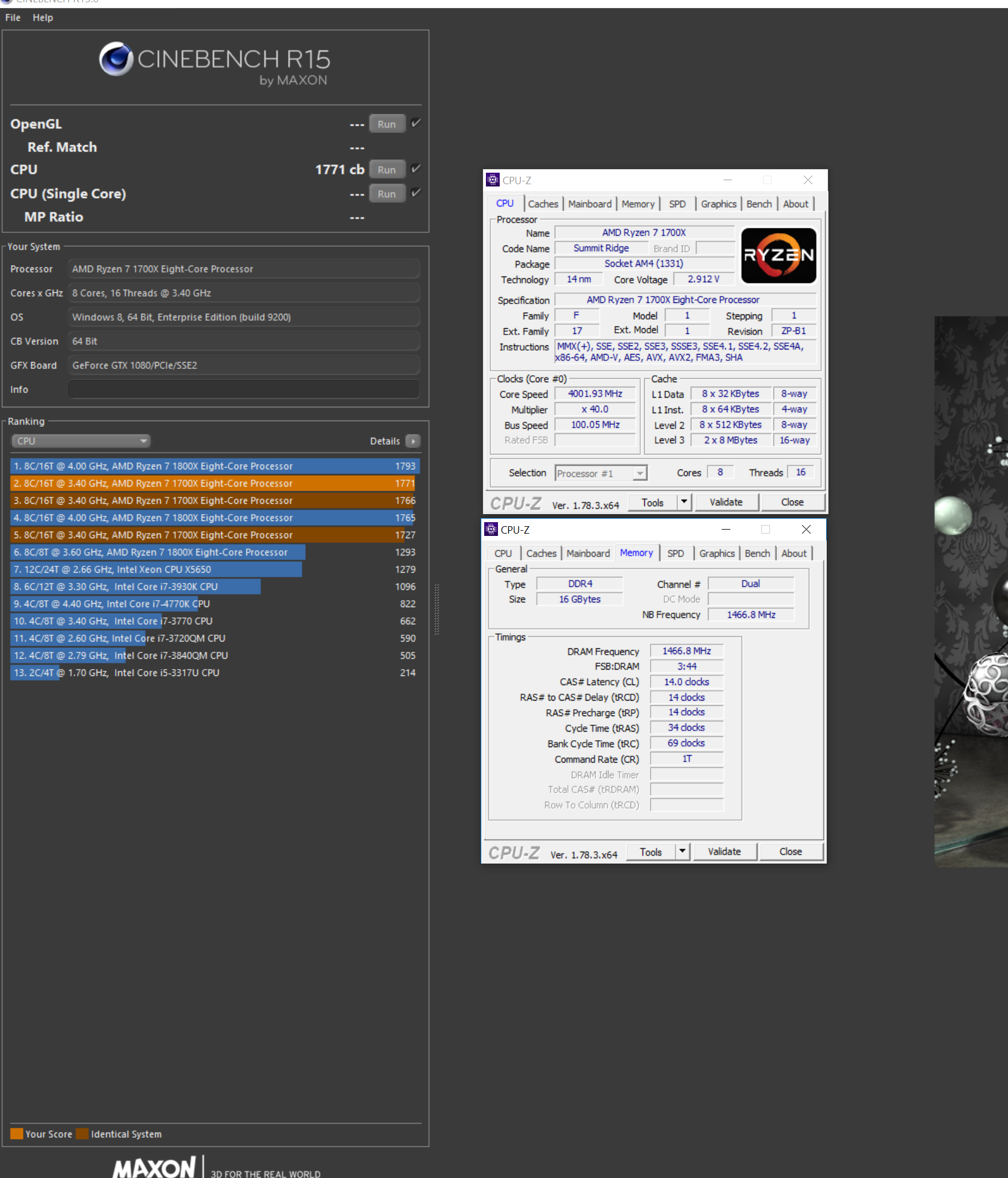Image resolution: width=1008 pixels, height=1178 pixels.
Task: Minimize the upper CPU-Z window
Action: pos(727,180)
